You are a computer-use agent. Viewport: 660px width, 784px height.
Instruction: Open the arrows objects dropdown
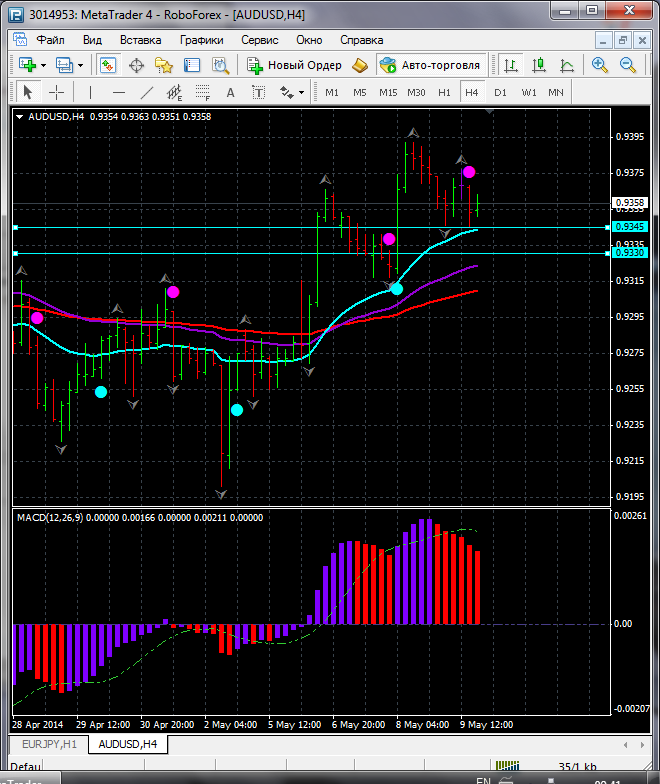(291, 92)
